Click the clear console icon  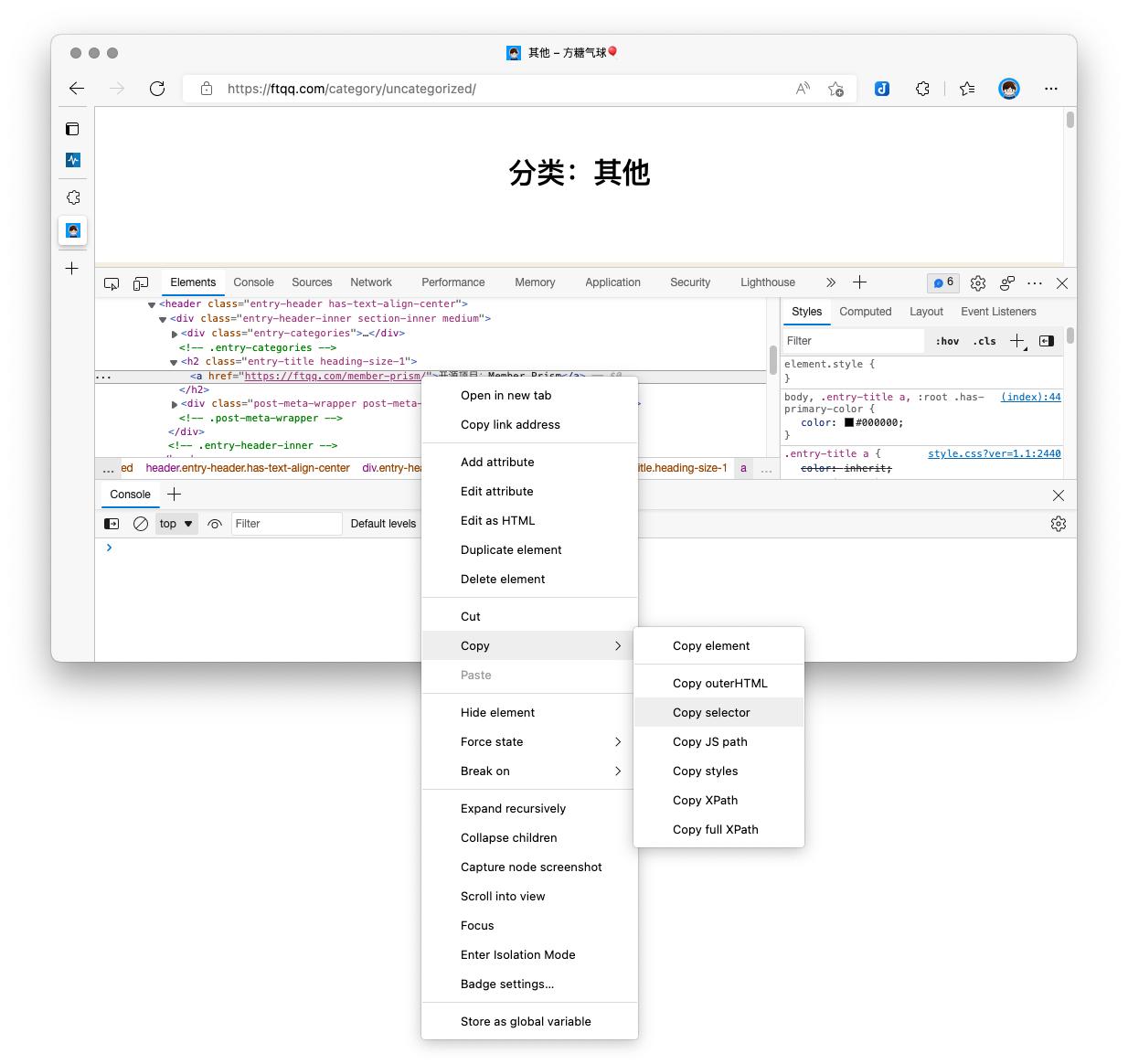coord(141,524)
